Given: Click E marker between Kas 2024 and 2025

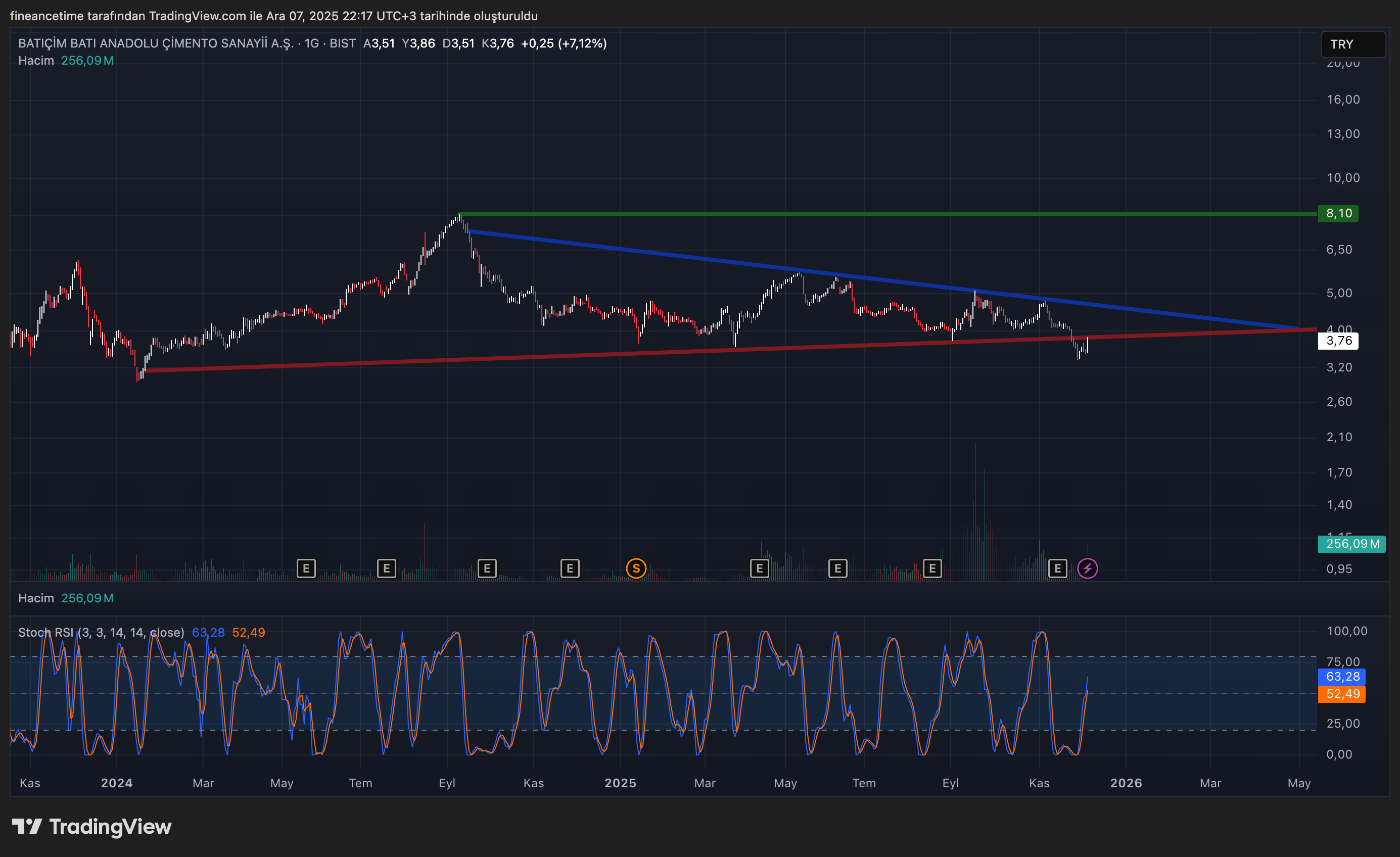Looking at the screenshot, I should pyautogui.click(x=569, y=568).
